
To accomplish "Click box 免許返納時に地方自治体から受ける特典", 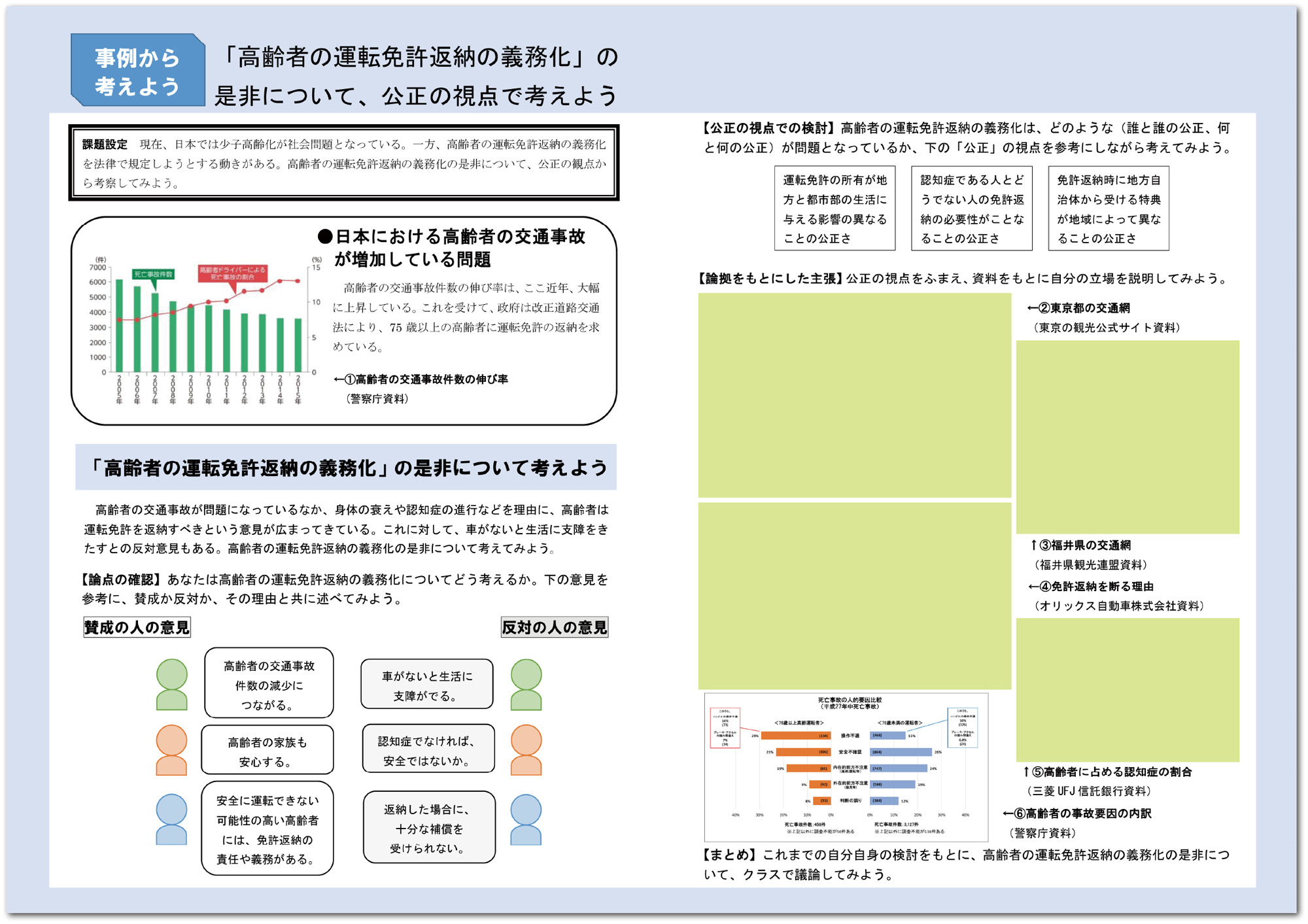I will pyautogui.click(x=1109, y=208).
